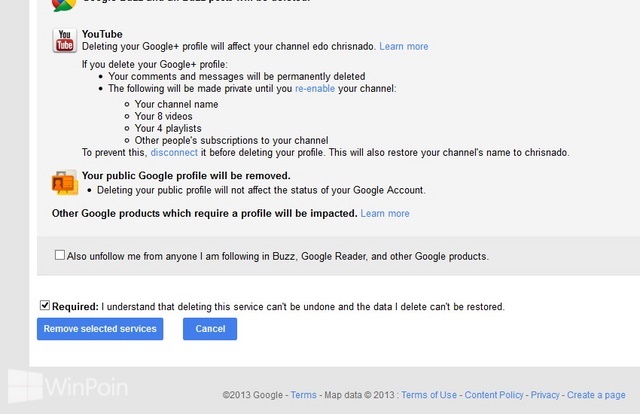Click the disconnect link
This screenshot has height=414, width=640.
pos(174,152)
